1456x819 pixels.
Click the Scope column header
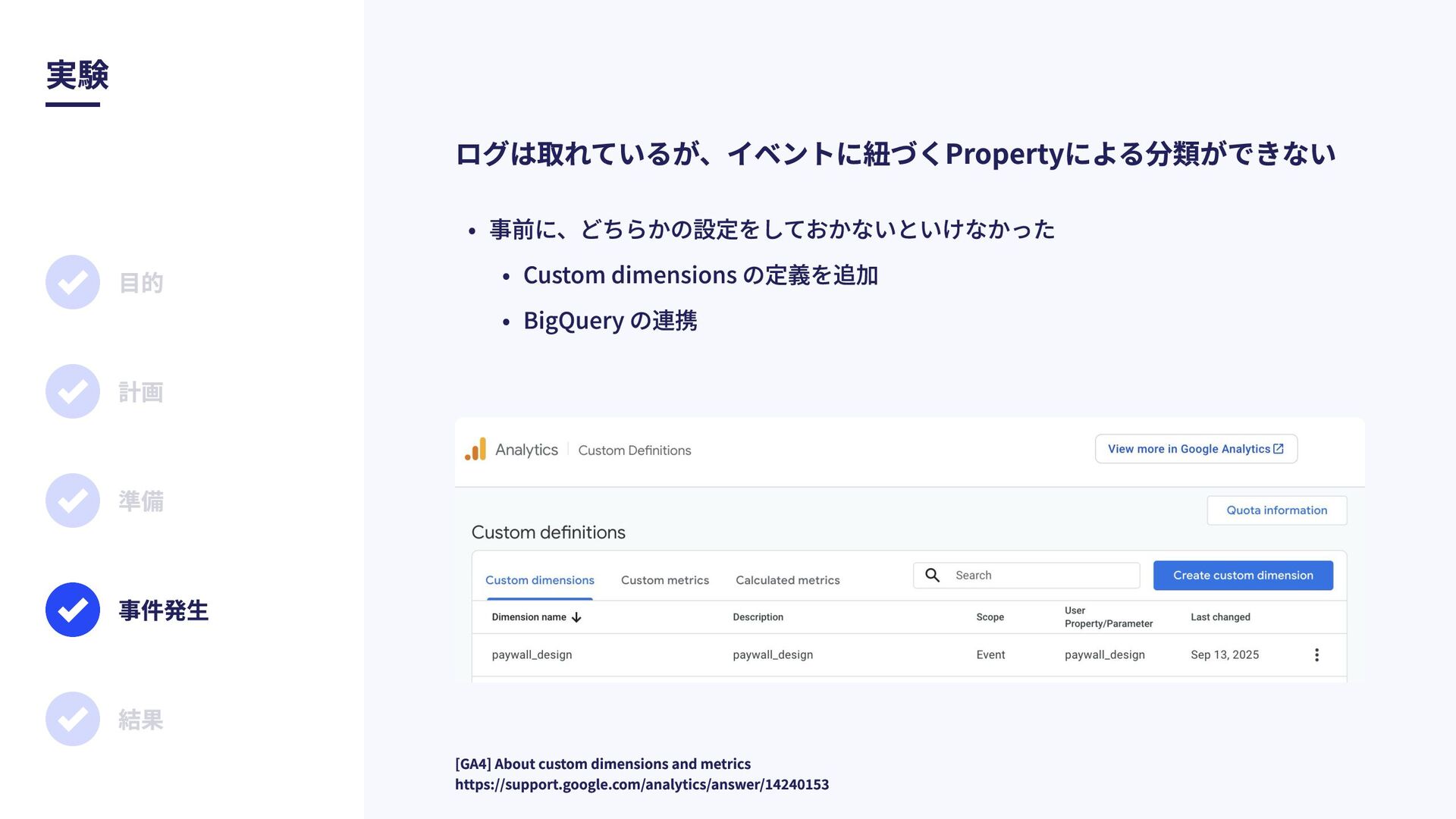pyautogui.click(x=990, y=617)
